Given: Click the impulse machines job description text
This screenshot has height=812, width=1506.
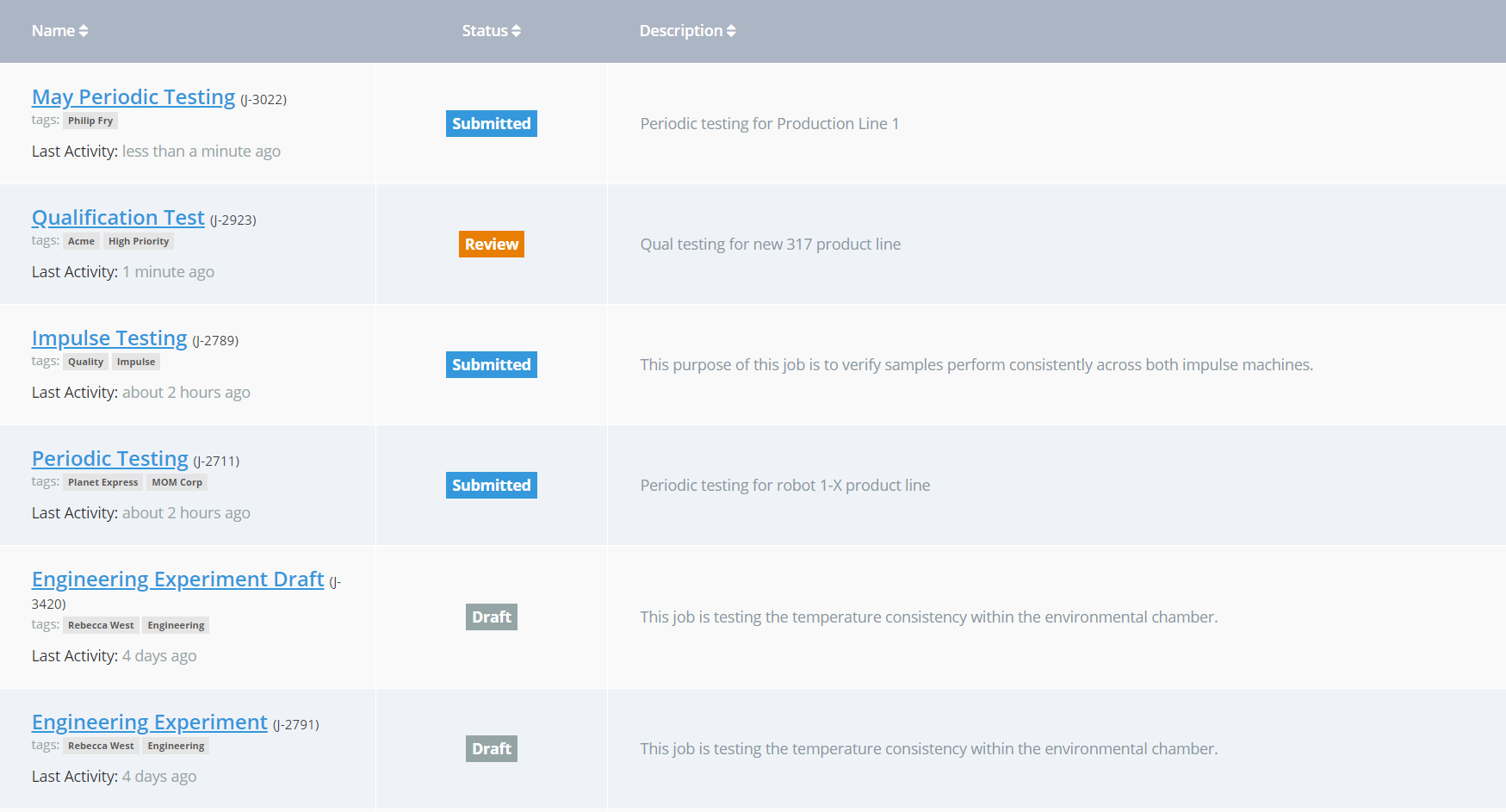Looking at the screenshot, I should 976,365.
